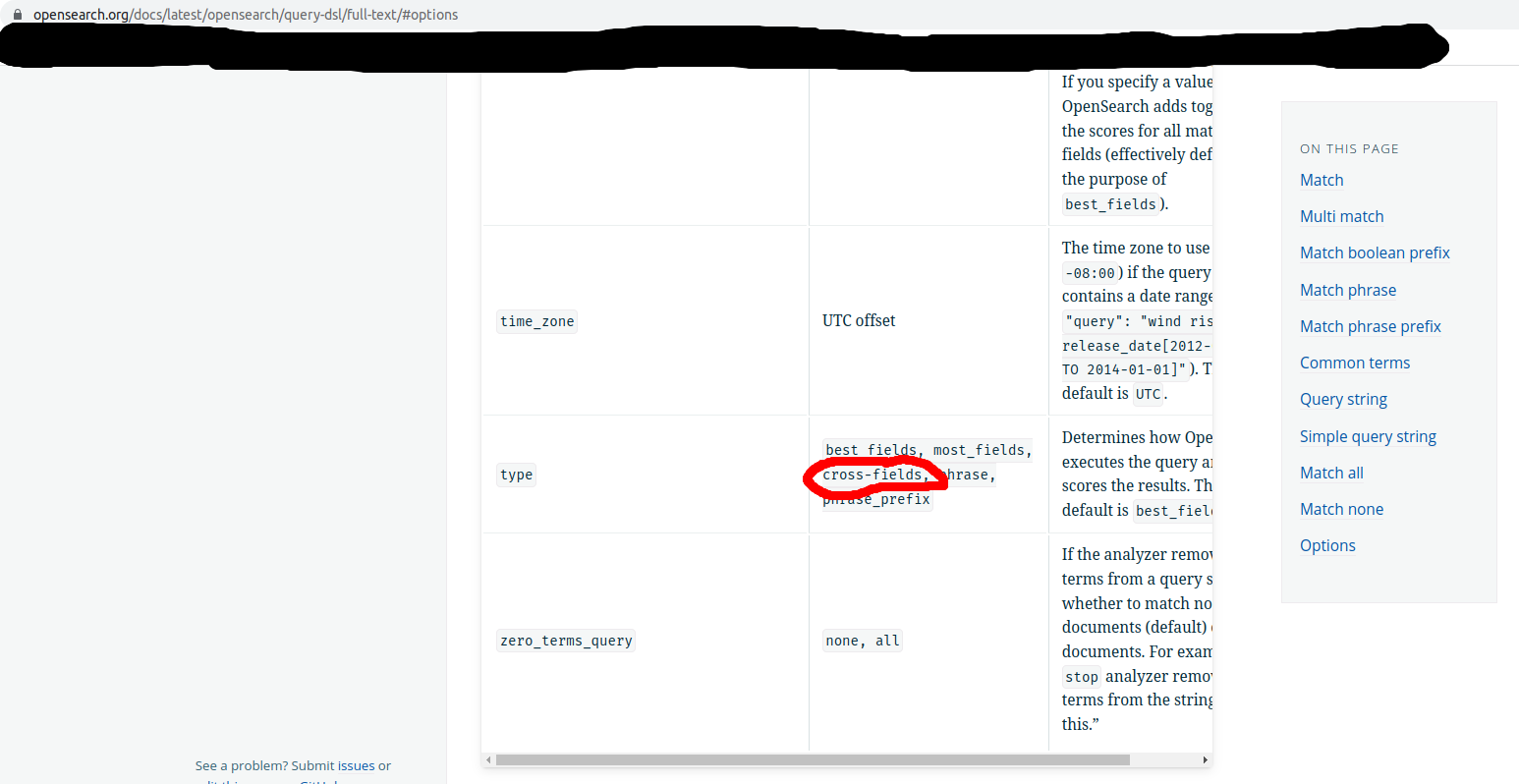1519x784 pixels.
Task: Select the zero_terms_query code label
Action: click(565, 640)
